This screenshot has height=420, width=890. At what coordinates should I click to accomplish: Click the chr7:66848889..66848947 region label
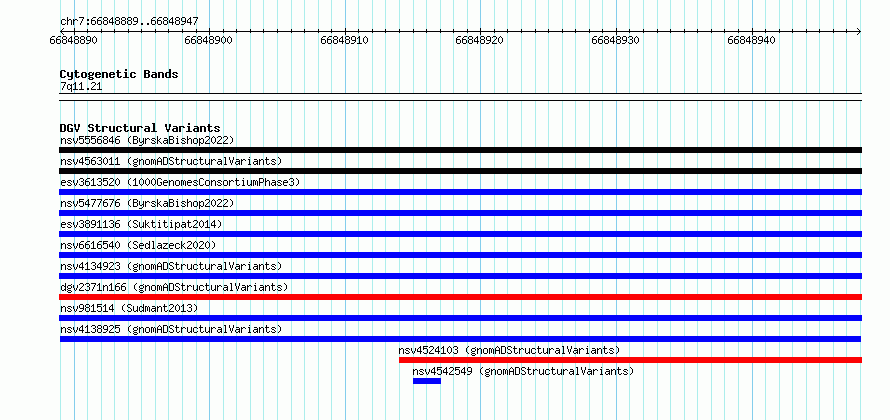tap(129, 22)
